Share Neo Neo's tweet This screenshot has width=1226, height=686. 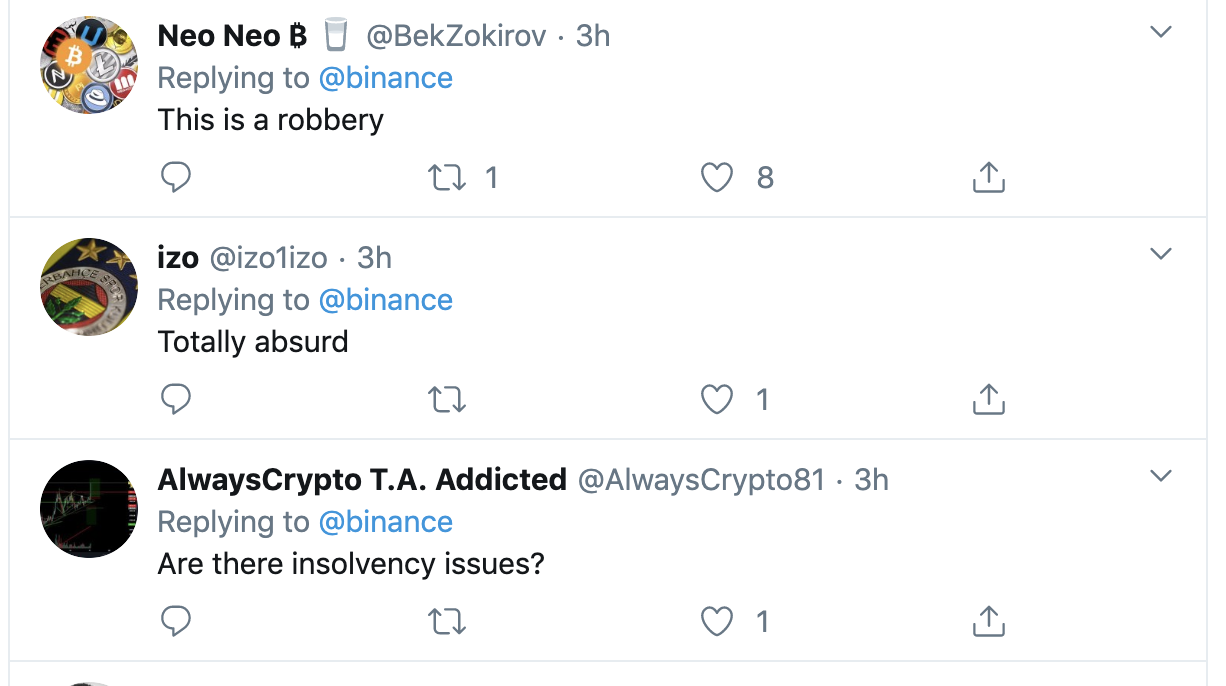pos(988,178)
